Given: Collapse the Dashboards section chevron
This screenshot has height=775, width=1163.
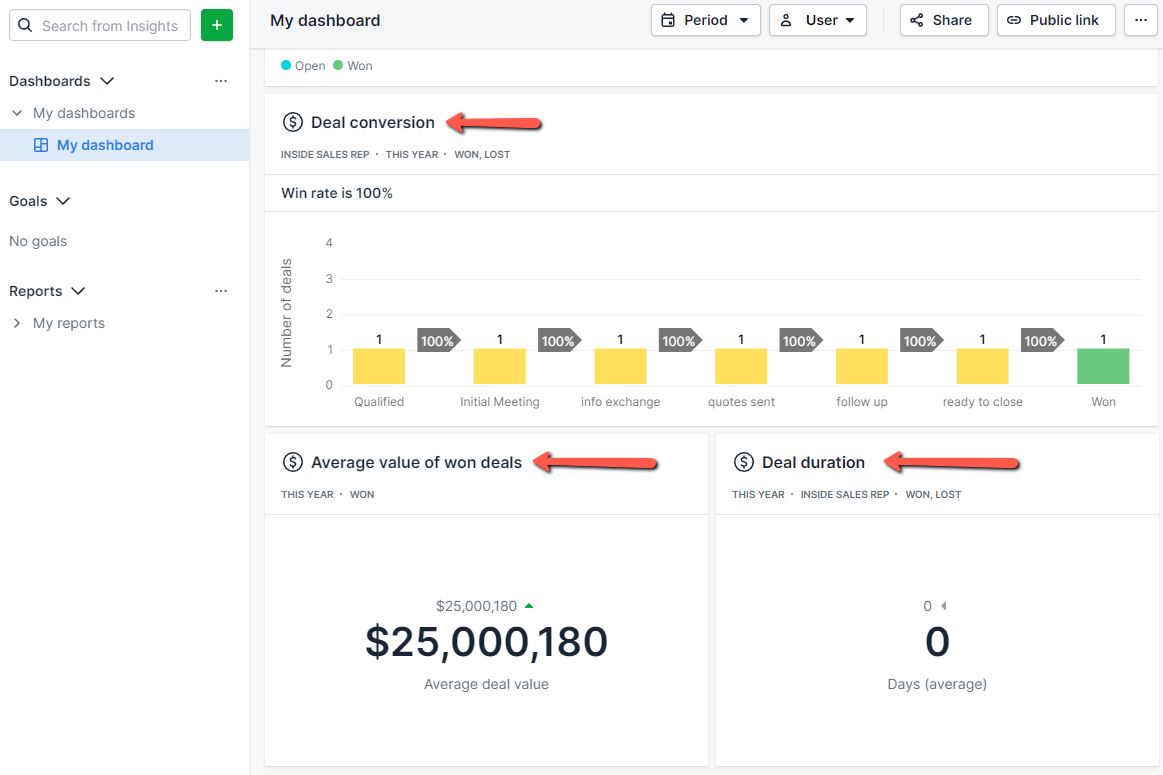Looking at the screenshot, I should pos(108,81).
